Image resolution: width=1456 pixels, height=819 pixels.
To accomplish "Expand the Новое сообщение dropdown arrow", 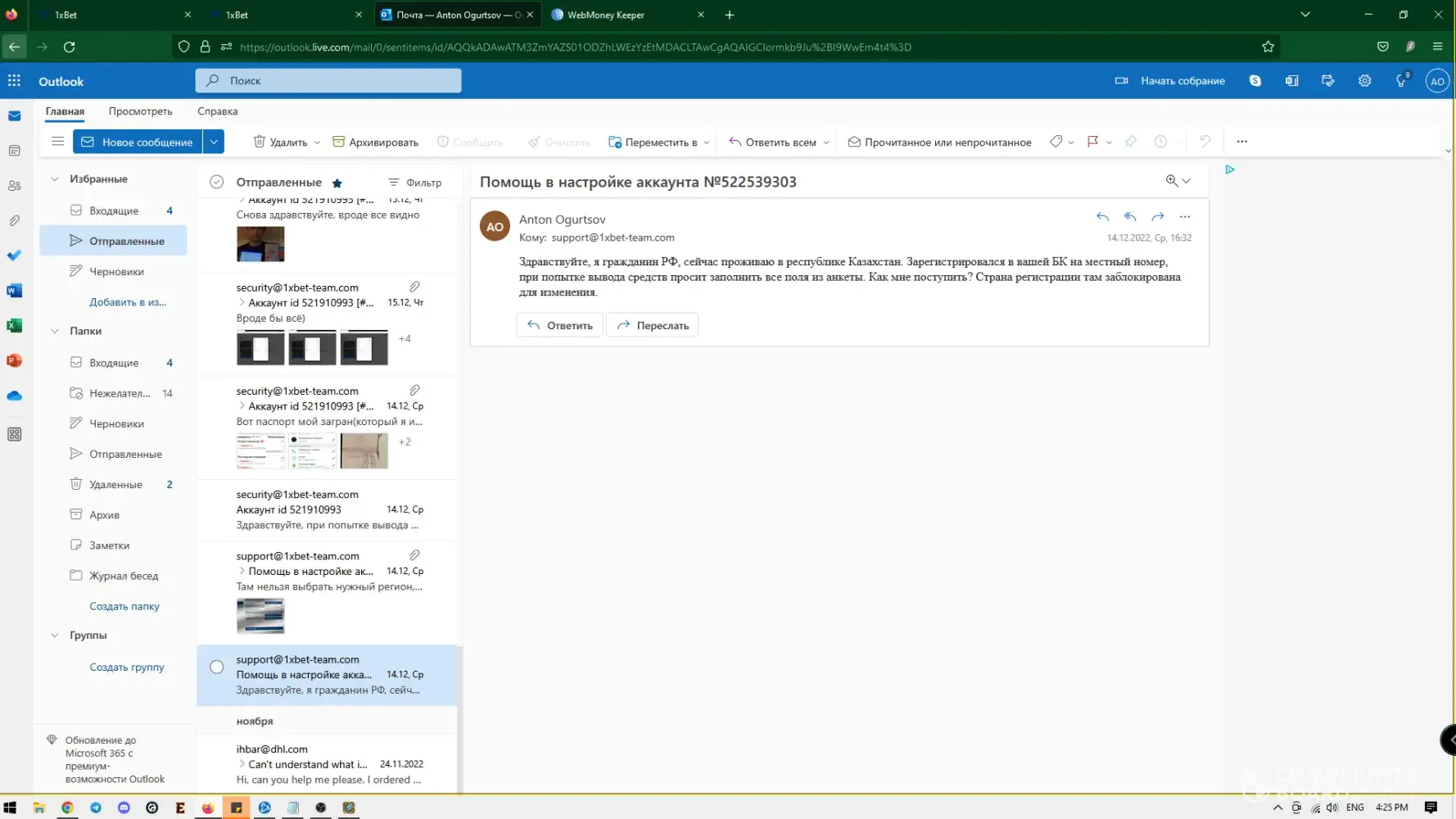I will point(214,142).
